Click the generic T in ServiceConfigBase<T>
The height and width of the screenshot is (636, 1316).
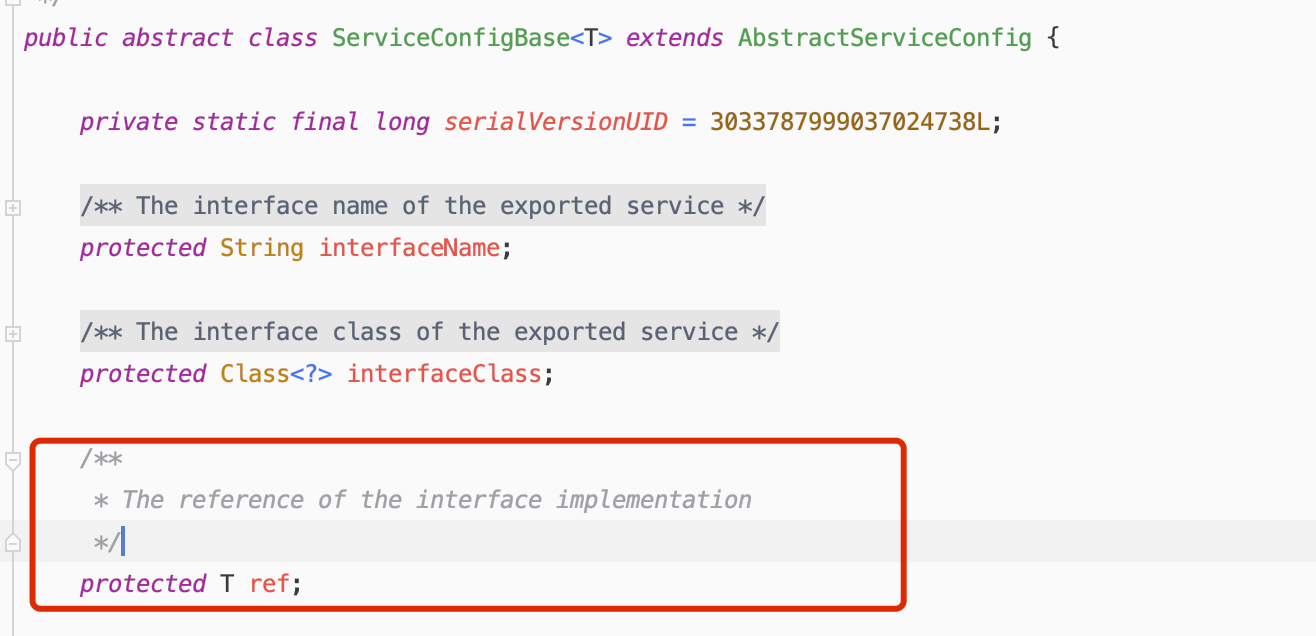pos(591,39)
